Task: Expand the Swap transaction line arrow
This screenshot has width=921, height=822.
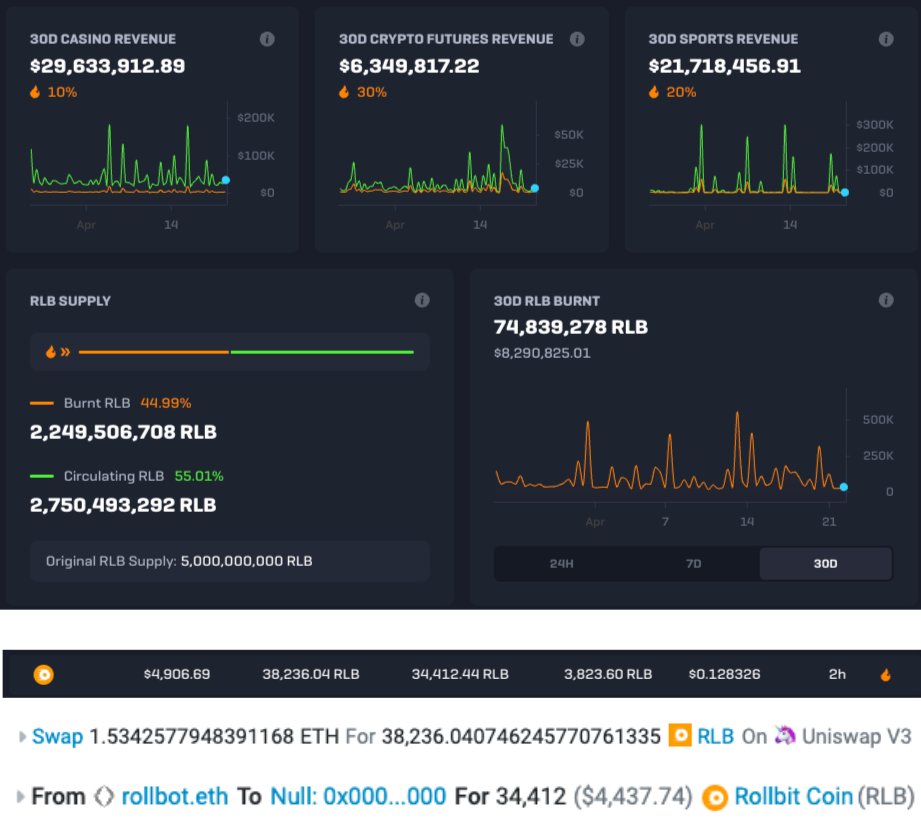Action: 22,736
